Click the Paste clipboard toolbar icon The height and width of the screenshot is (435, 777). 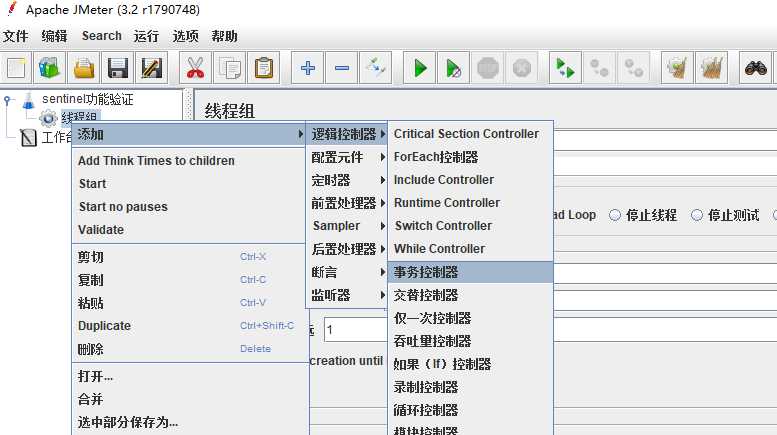point(263,67)
